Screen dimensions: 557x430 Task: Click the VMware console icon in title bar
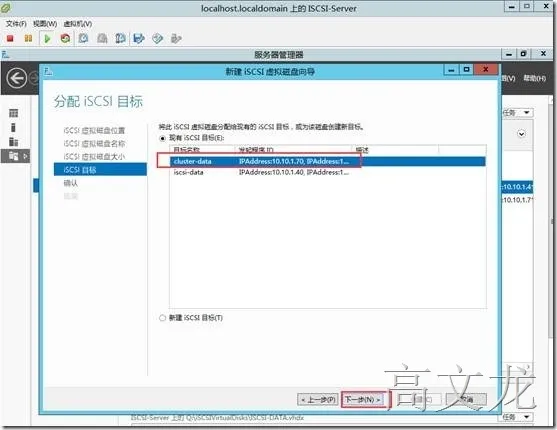(x=6, y=8)
